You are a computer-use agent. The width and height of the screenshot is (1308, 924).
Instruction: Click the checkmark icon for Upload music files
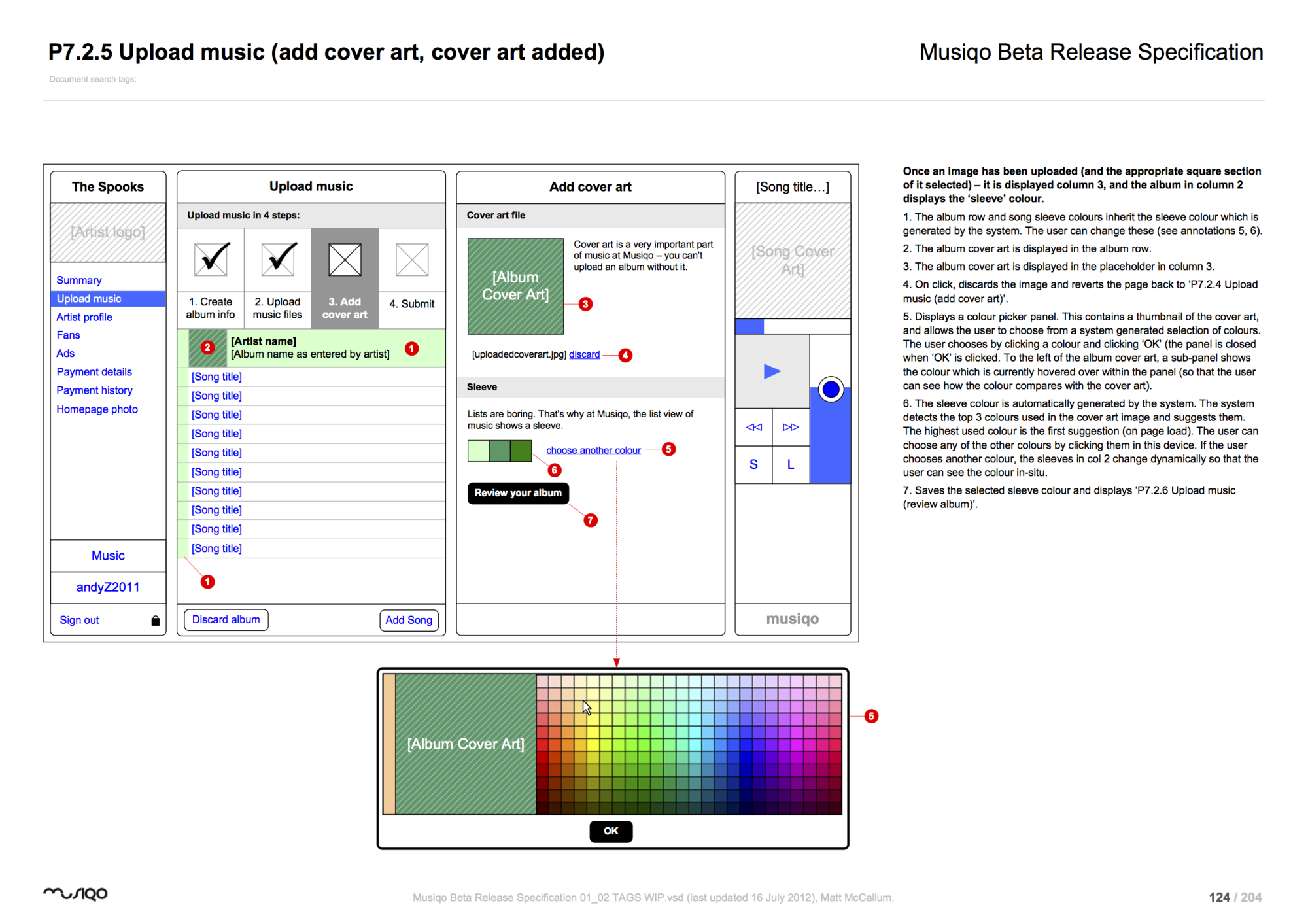[279, 259]
